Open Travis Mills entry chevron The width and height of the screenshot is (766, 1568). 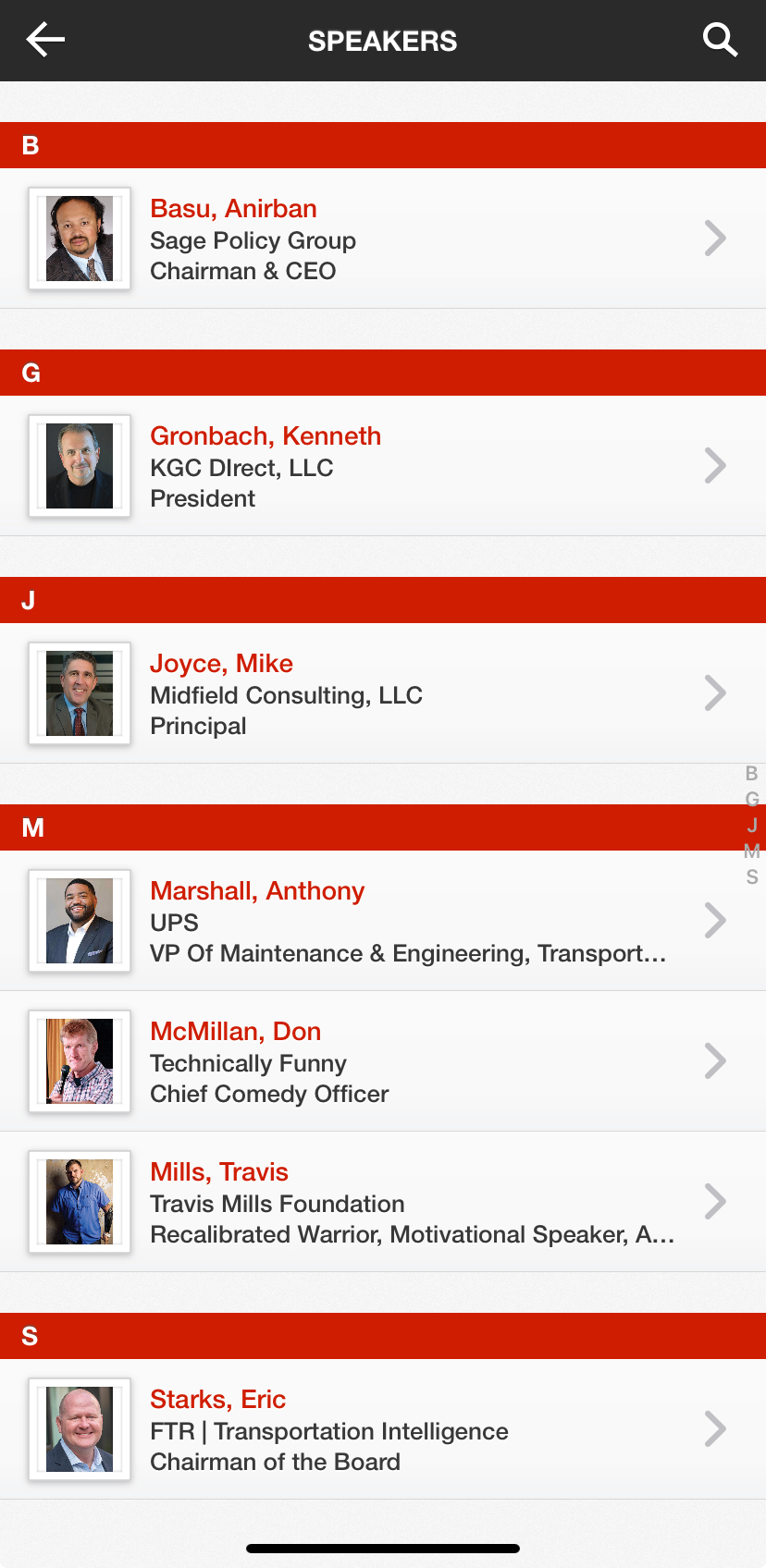(x=714, y=1202)
